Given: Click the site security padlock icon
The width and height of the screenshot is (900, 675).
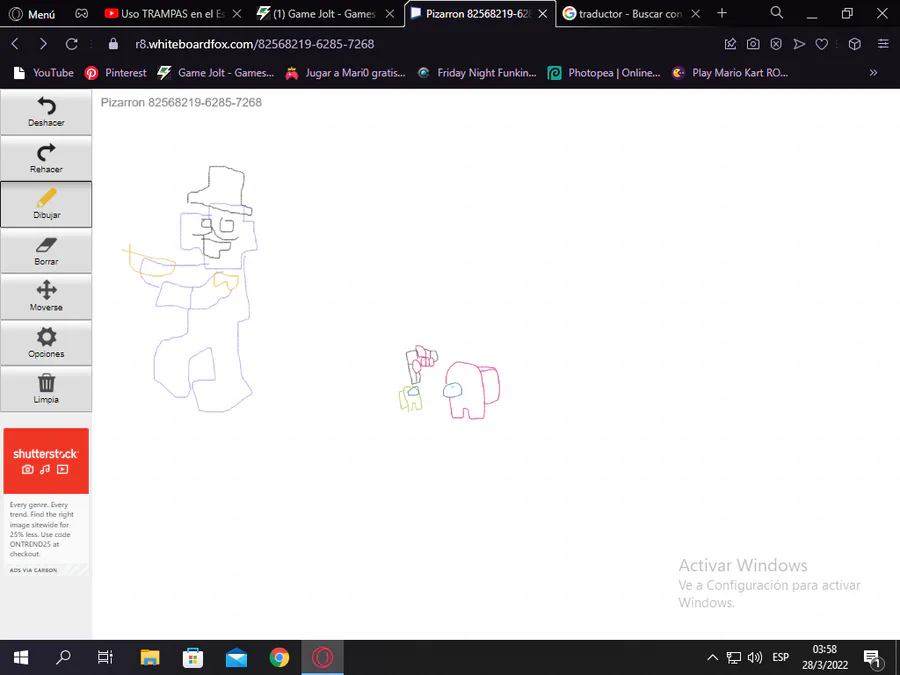Looking at the screenshot, I should pyautogui.click(x=113, y=44).
